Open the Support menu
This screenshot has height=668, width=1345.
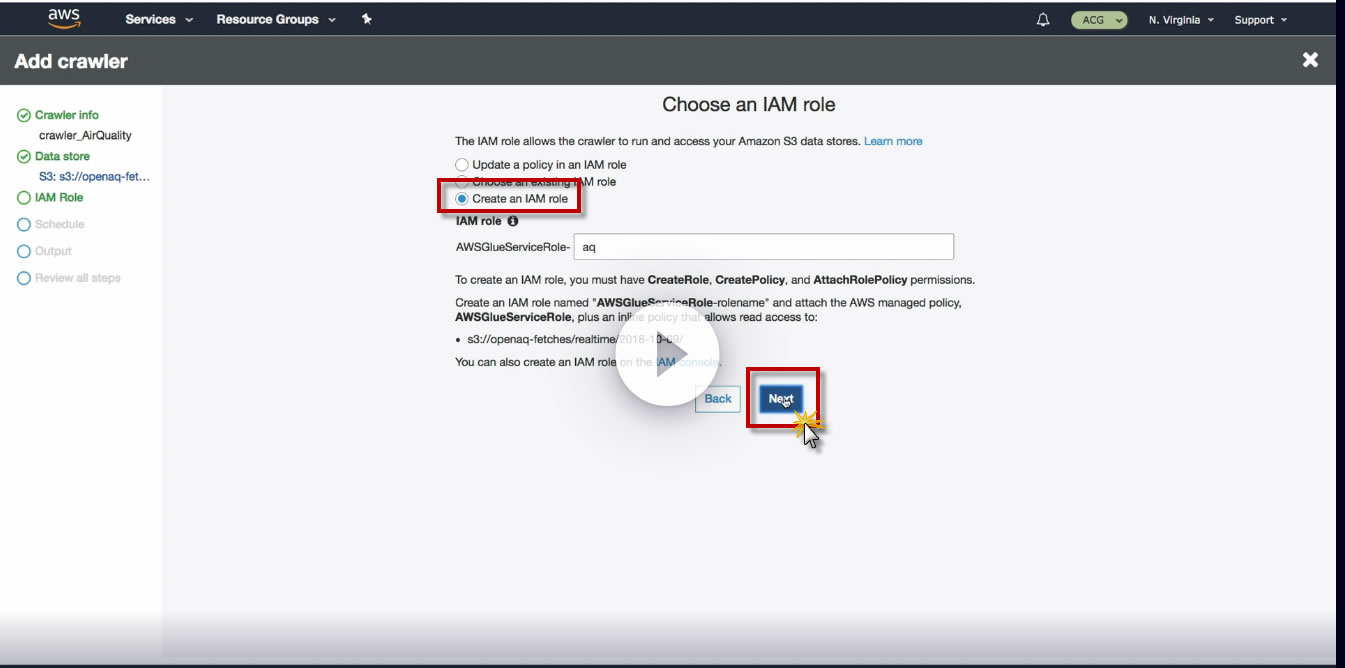[x=1260, y=20]
